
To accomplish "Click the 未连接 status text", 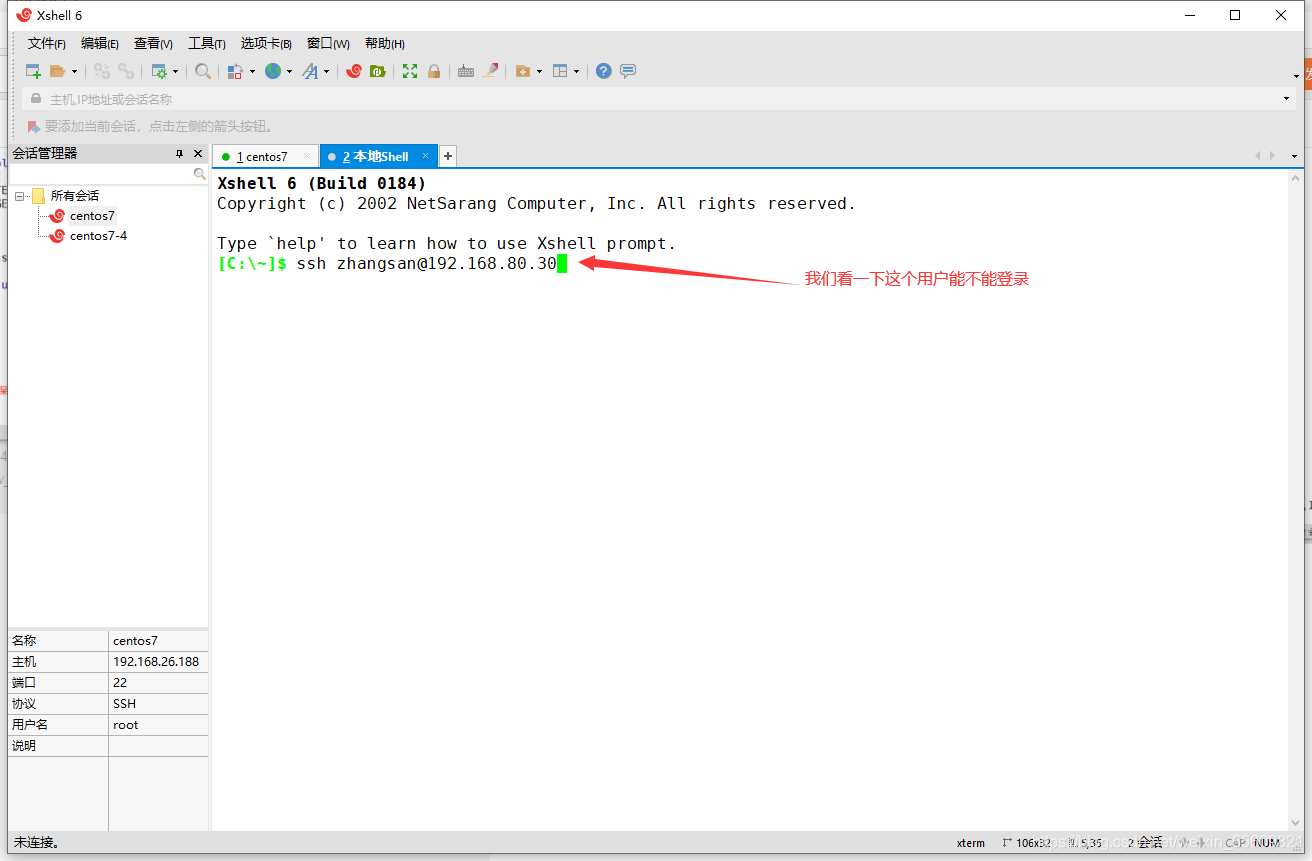I will tap(37, 843).
